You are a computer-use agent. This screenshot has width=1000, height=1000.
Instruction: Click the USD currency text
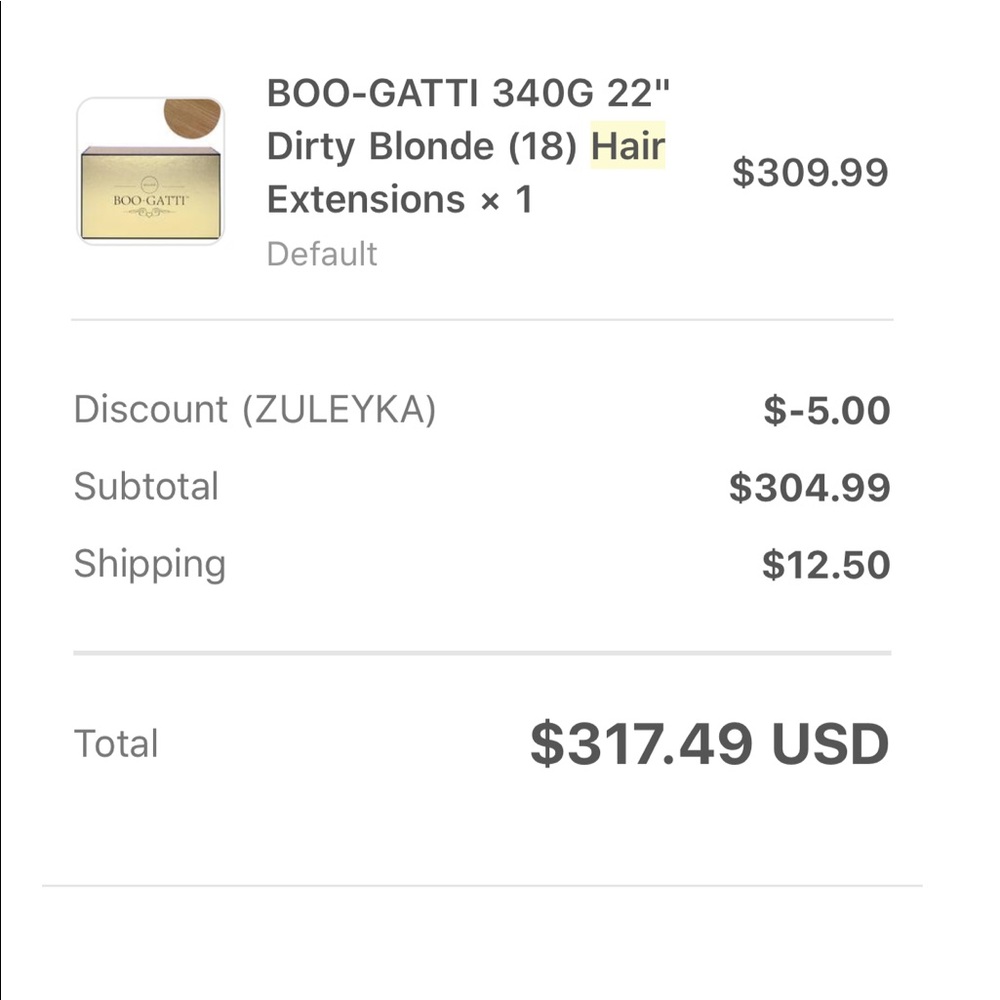pyautogui.click(x=829, y=744)
